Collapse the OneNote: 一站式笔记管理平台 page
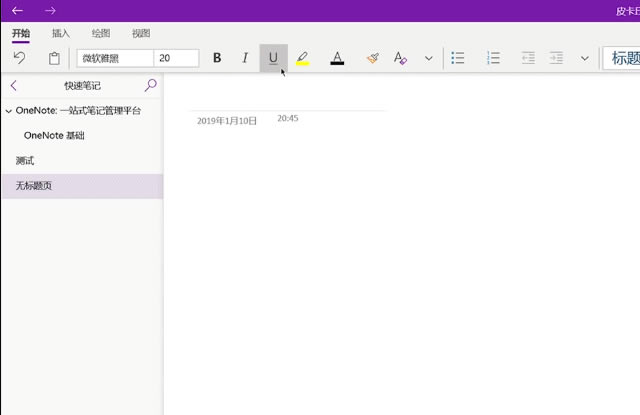The image size is (640, 415). click(8, 111)
